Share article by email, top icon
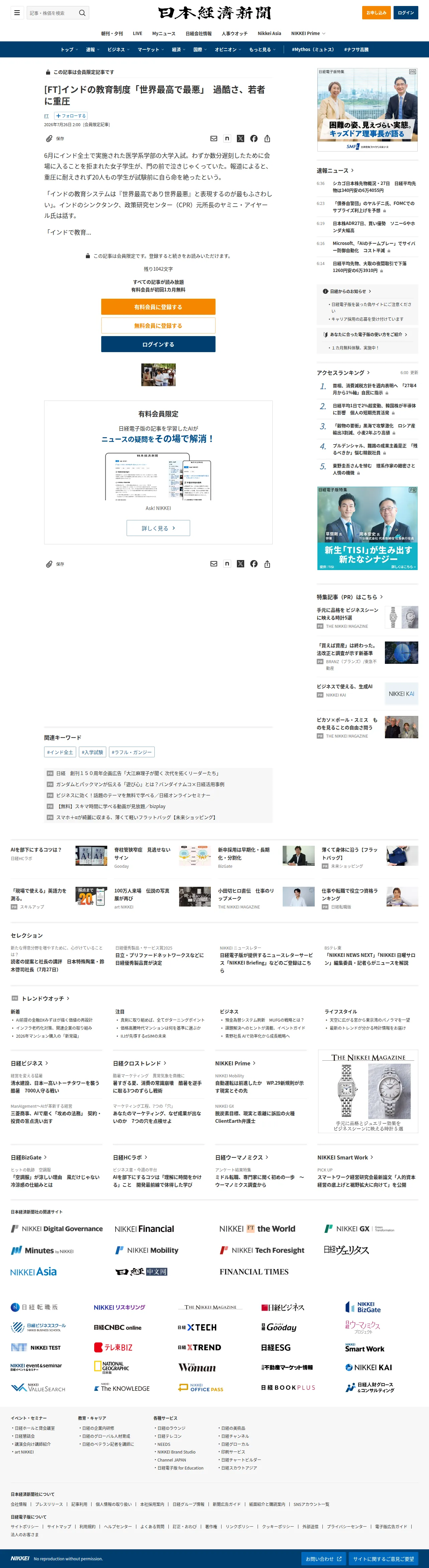Image resolution: width=429 pixels, height=1568 pixels. 214,139
